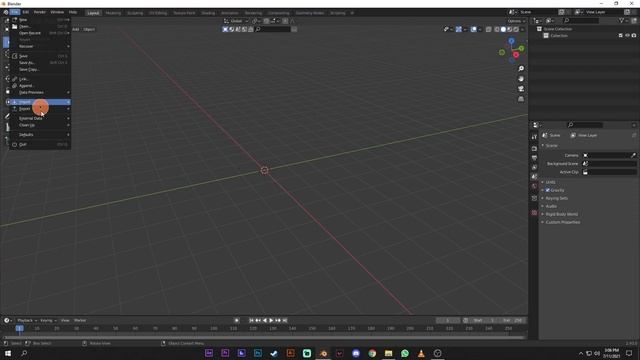Switch to the Sculpting workspace tab
The width and height of the screenshot is (640, 360).
click(x=135, y=13)
